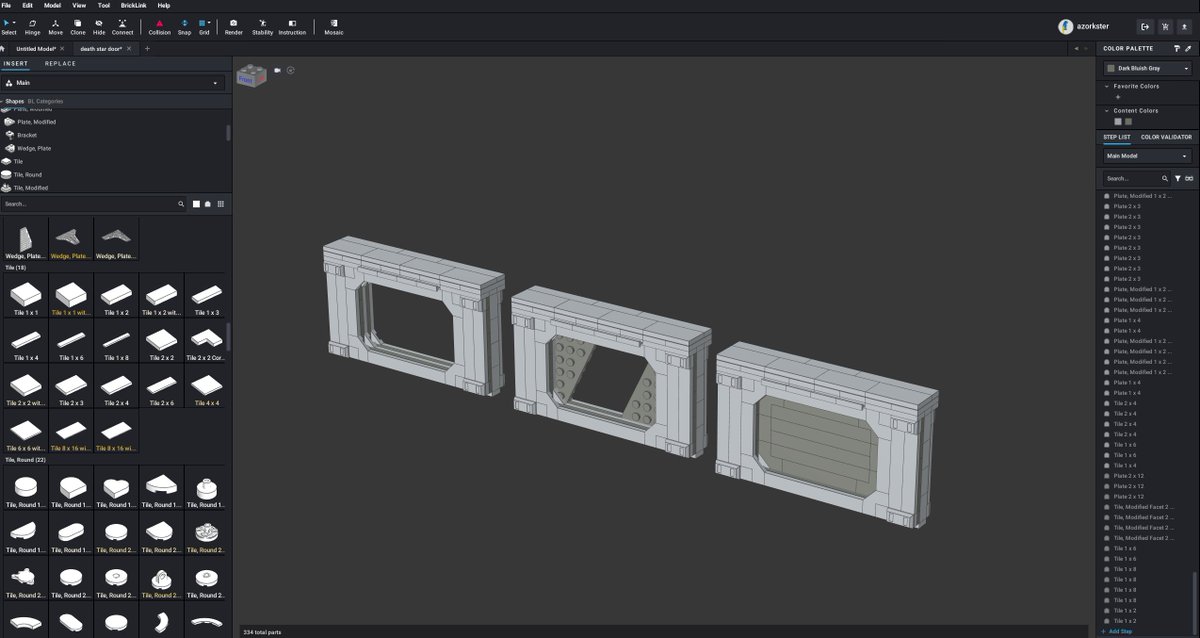Switch parts to grid view
1200x638 pixels.
click(x=221, y=204)
